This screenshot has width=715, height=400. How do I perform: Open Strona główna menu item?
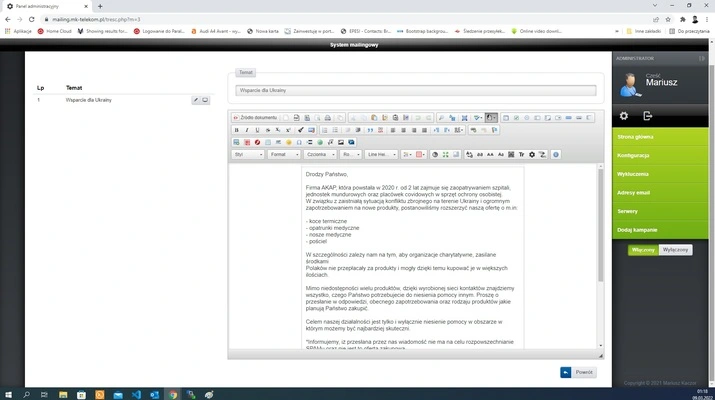point(660,137)
